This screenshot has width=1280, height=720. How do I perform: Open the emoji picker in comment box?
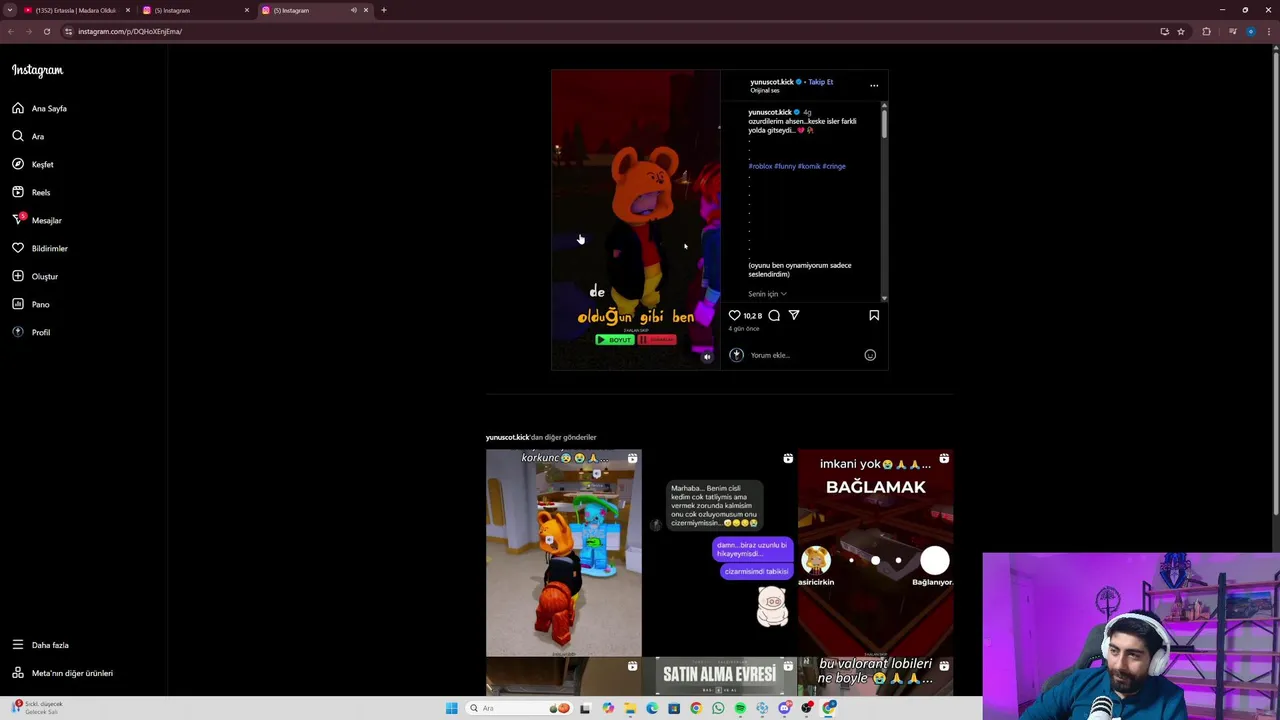(x=870, y=355)
